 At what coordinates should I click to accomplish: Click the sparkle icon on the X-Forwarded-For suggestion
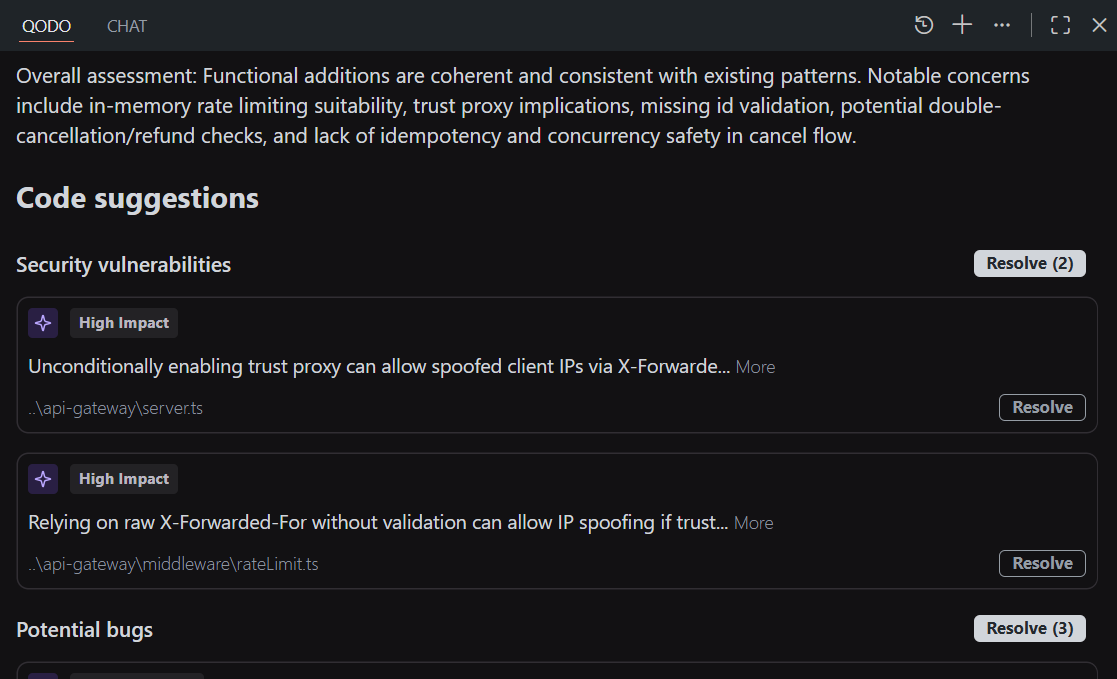42,478
